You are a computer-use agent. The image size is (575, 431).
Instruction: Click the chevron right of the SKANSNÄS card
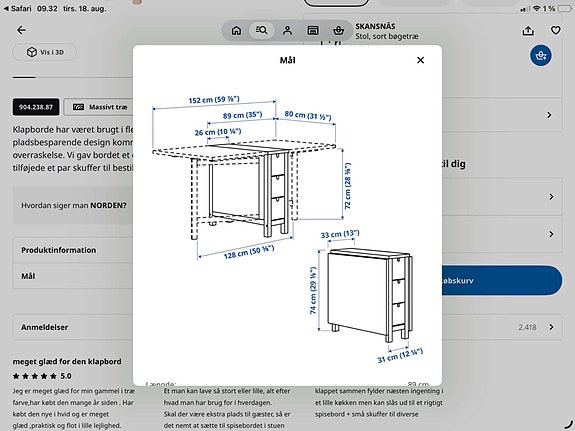pyautogui.click(x=549, y=115)
